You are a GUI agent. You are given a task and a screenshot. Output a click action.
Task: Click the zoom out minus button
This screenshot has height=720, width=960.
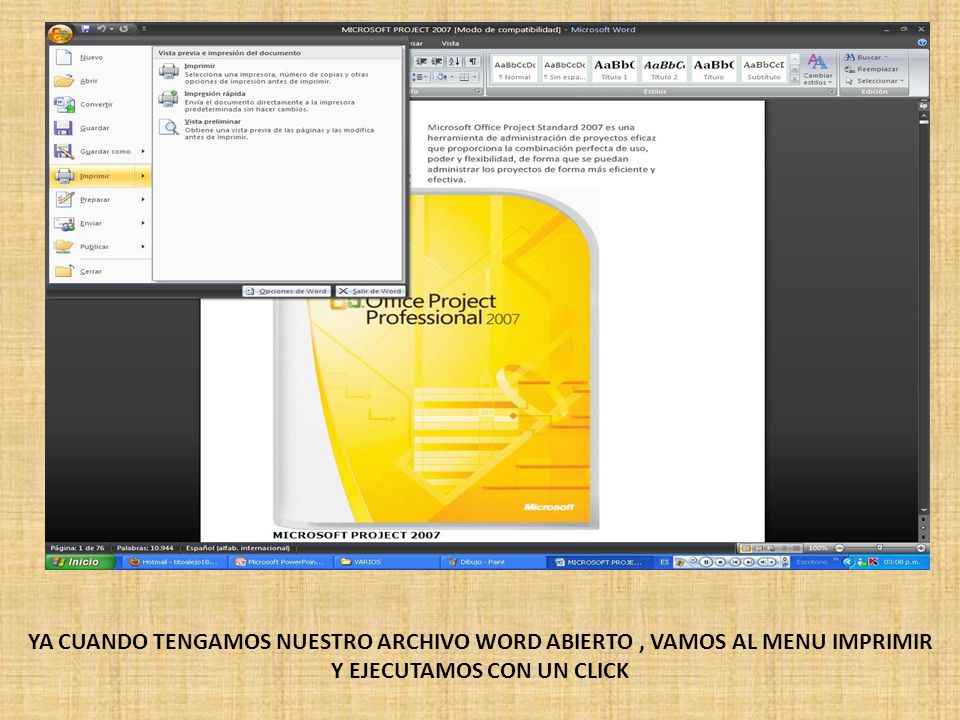[839, 548]
